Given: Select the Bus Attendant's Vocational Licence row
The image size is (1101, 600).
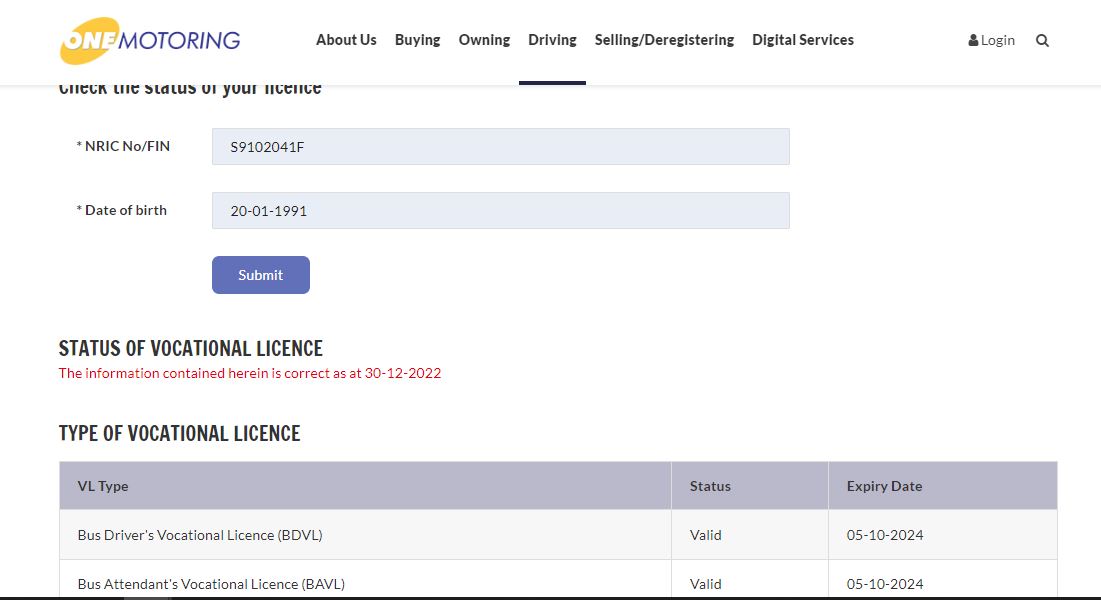Looking at the screenshot, I should tap(211, 584).
